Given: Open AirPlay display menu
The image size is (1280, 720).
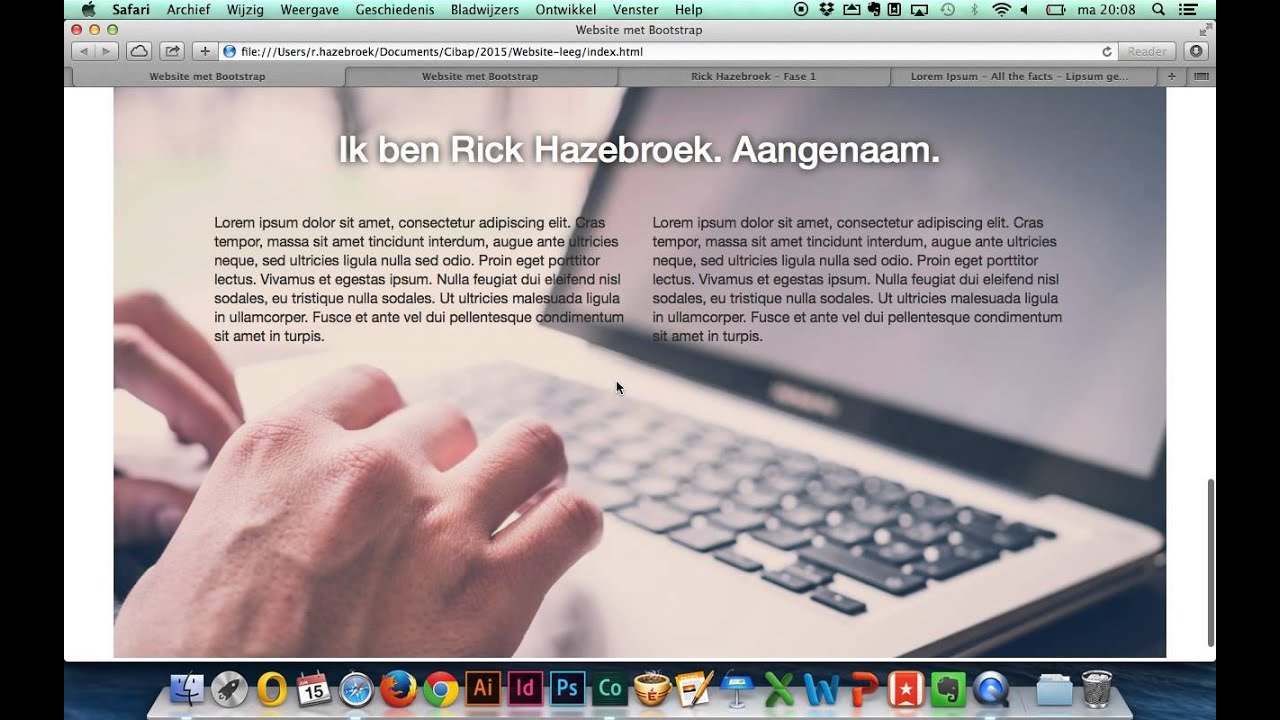Looking at the screenshot, I should point(919,9).
